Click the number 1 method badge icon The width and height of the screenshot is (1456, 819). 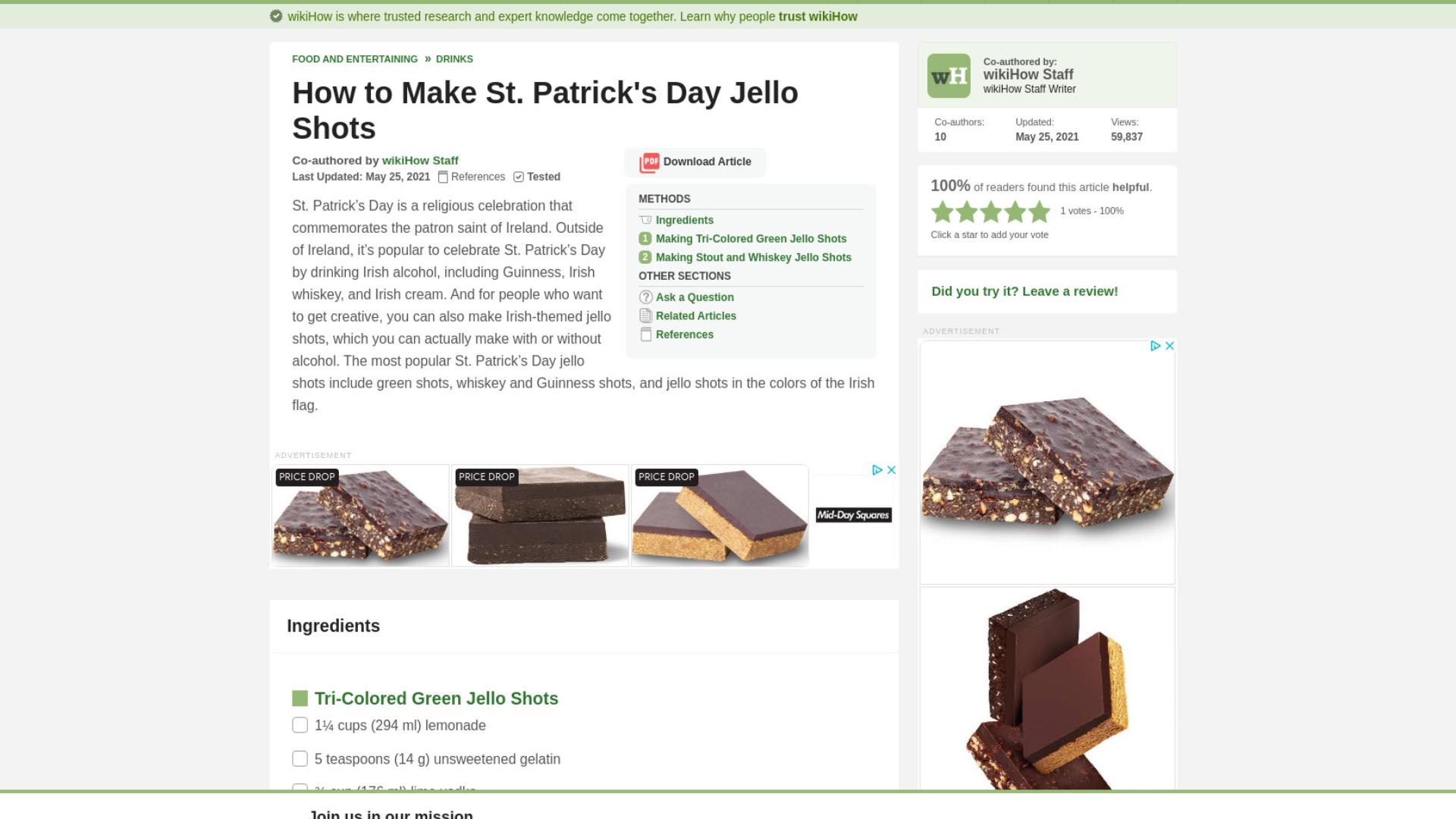[x=645, y=238]
